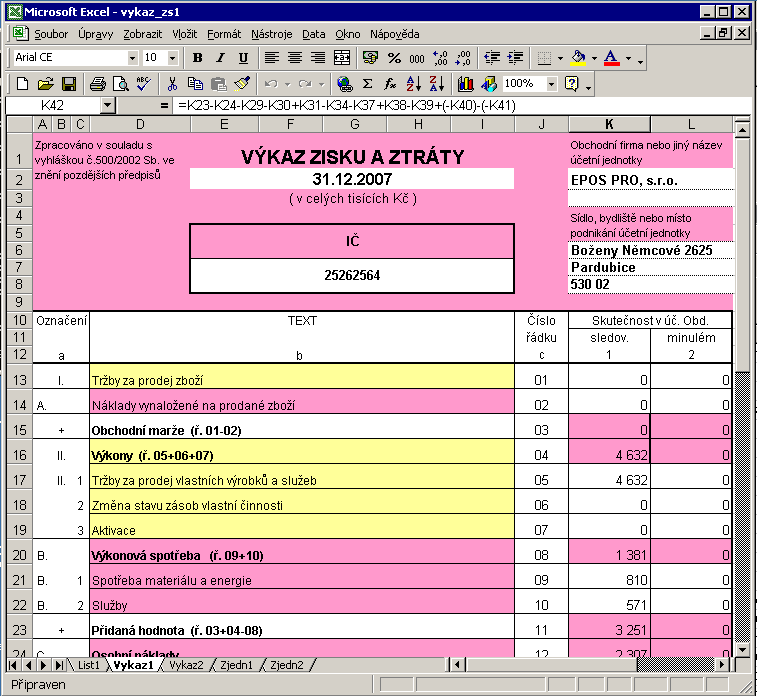Image resolution: width=757 pixels, height=696 pixels.
Task: Apply the yellow fill color
Action: pos(578,58)
